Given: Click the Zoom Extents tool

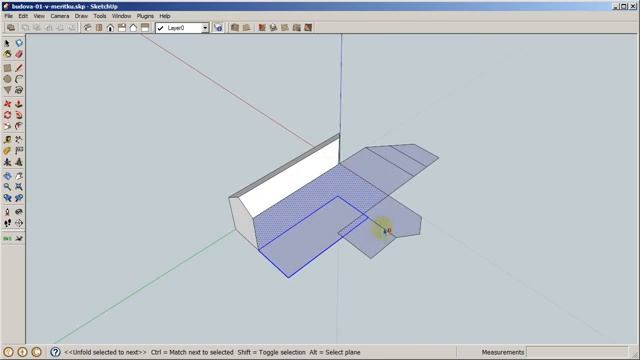Looking at the screenshot, I should [19, 187].
